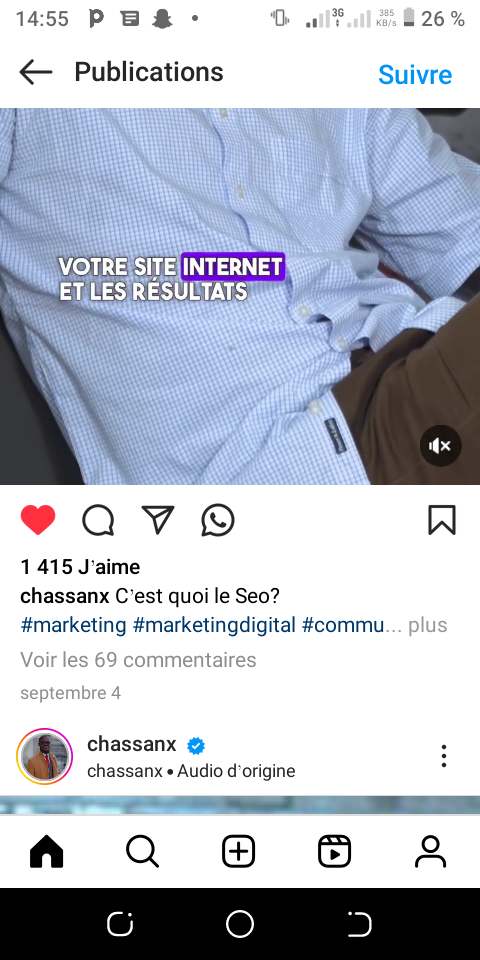Tap the back arrow next to Publications
480x960 pixels.
pos(36,73)
